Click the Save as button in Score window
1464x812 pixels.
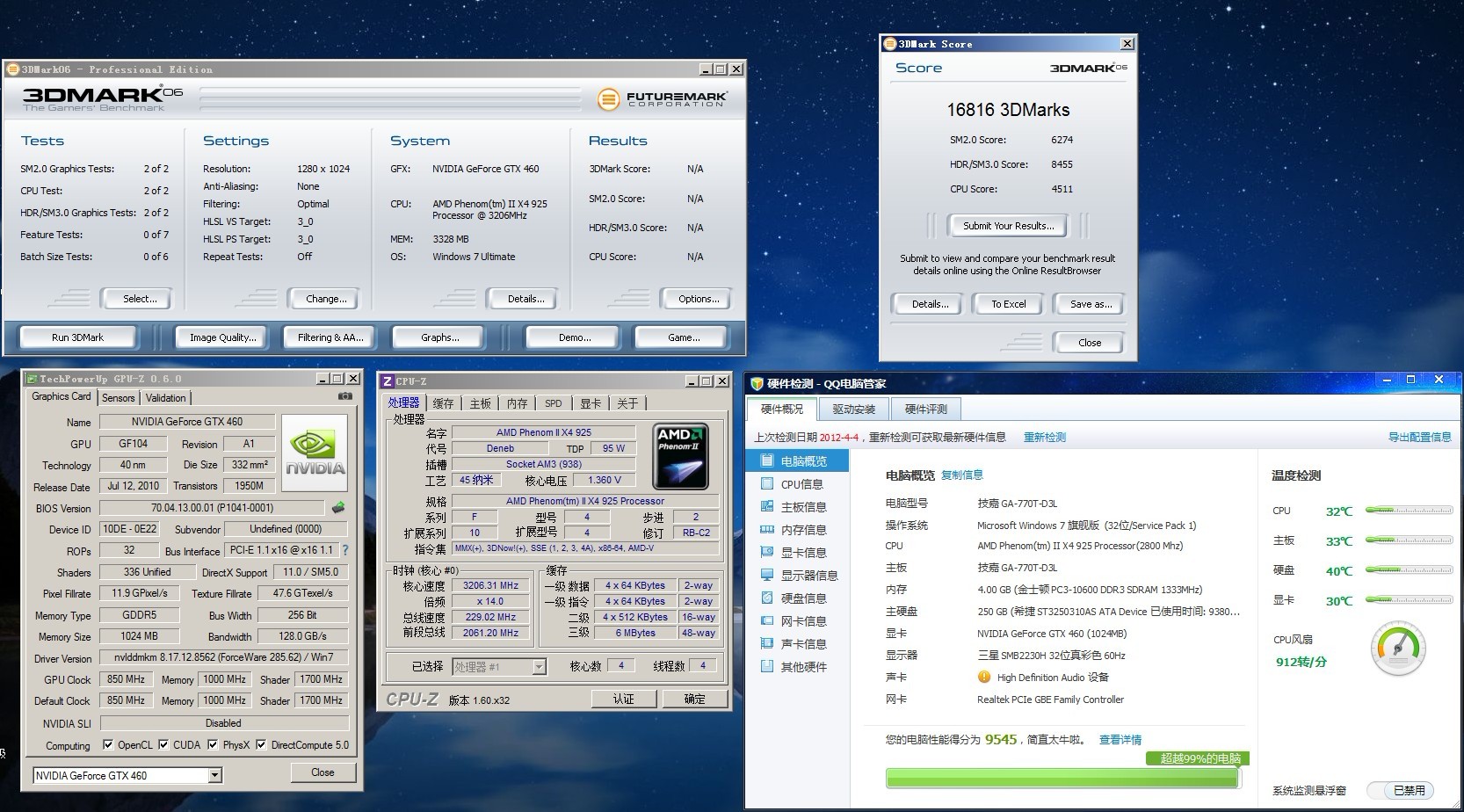click(x=1091, y=304)
